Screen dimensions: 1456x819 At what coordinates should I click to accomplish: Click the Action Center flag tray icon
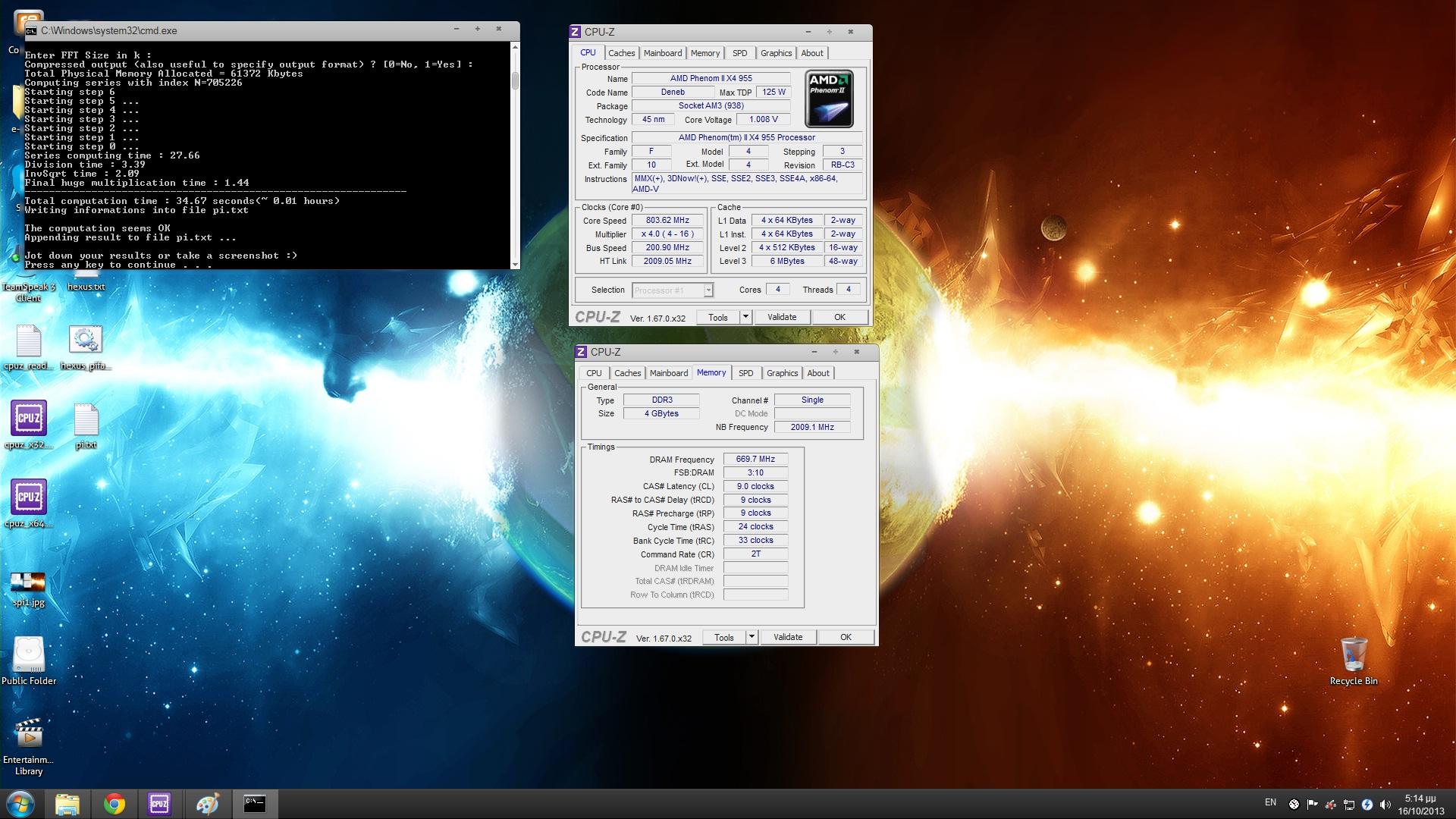tap(1312, 805)
